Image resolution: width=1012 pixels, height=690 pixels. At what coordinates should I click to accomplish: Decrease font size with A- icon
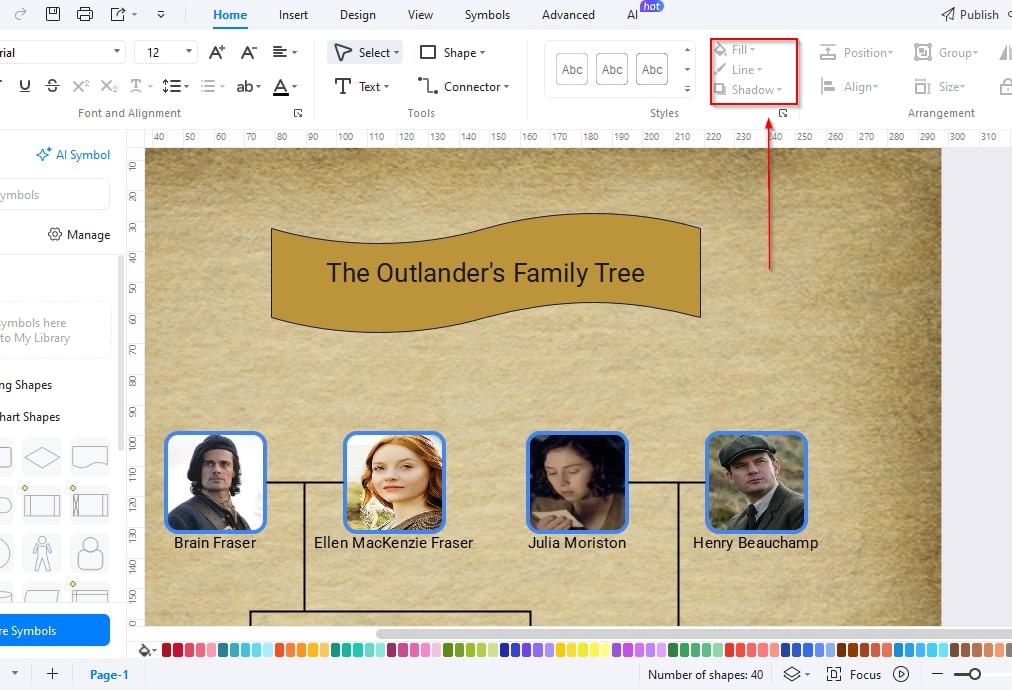248,52
